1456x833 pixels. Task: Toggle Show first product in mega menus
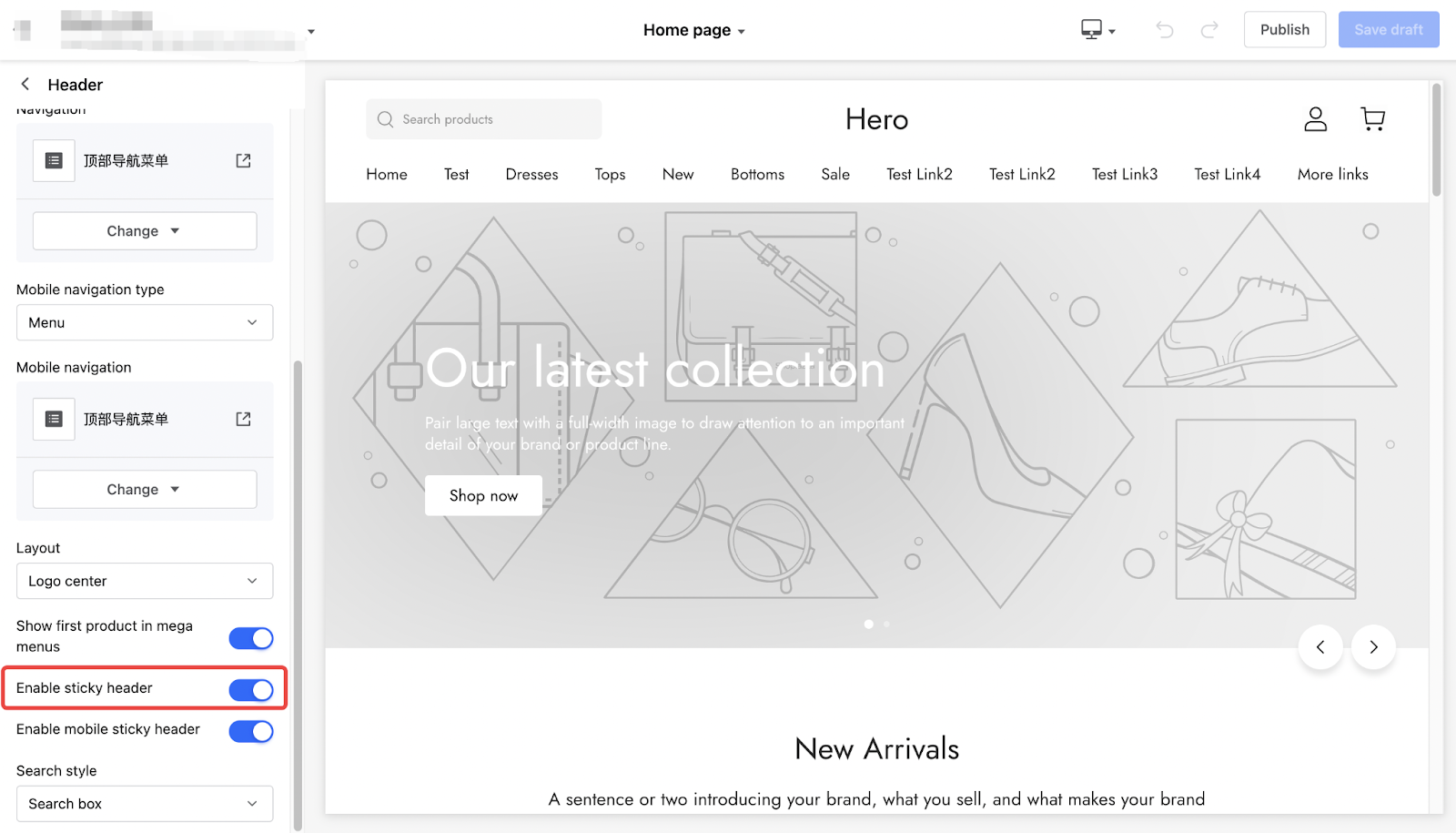click(x=251, y=638)
